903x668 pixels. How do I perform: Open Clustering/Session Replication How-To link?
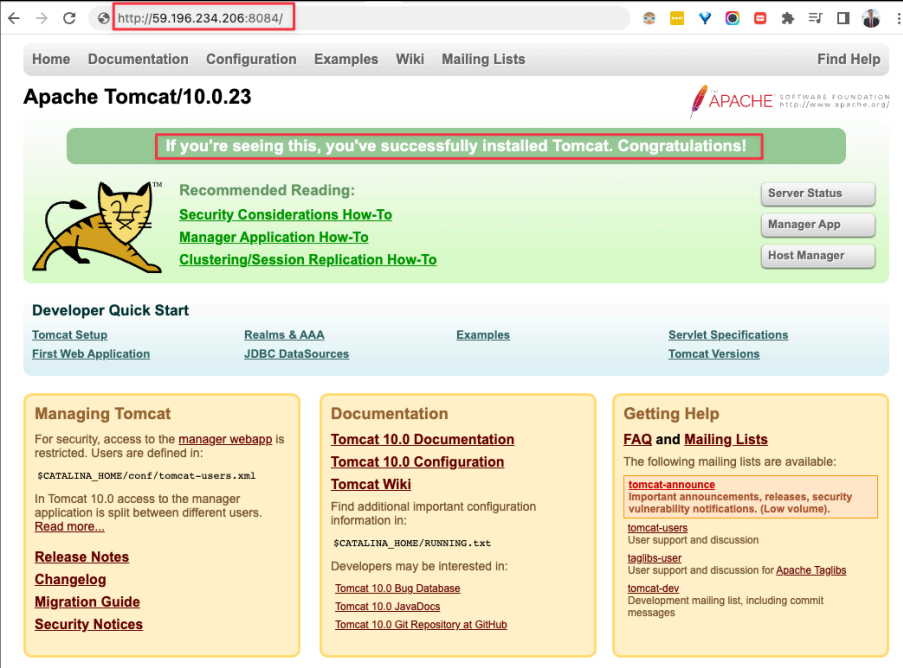pyautogui.click(x=308, y=260)
